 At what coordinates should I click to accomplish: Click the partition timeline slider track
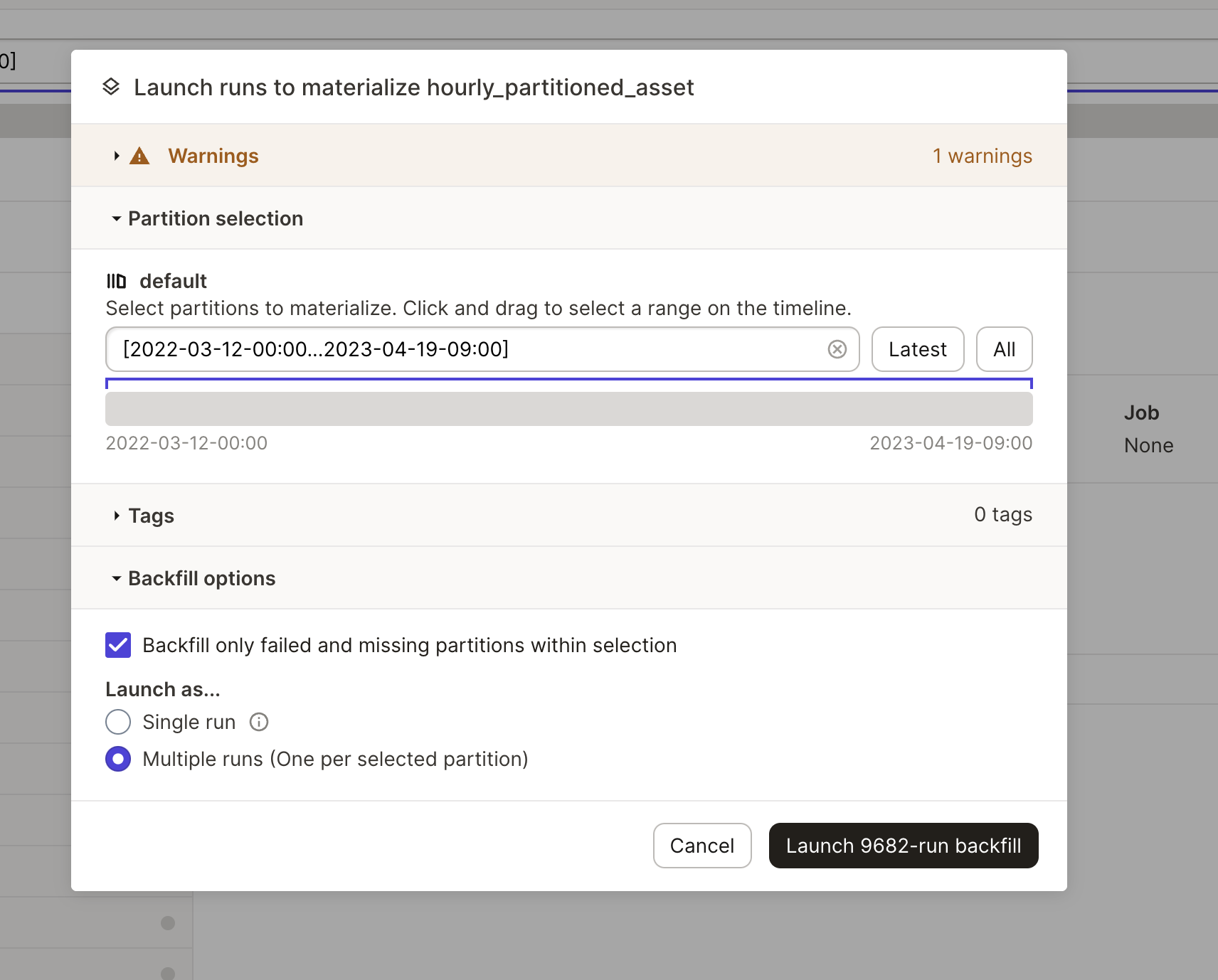569,409
